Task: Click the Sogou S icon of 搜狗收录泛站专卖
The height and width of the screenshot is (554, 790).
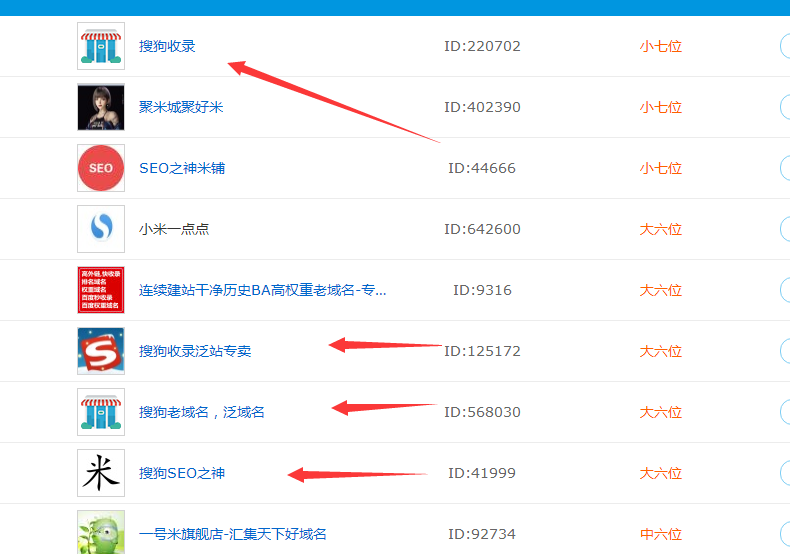Action: click(101, 351)
